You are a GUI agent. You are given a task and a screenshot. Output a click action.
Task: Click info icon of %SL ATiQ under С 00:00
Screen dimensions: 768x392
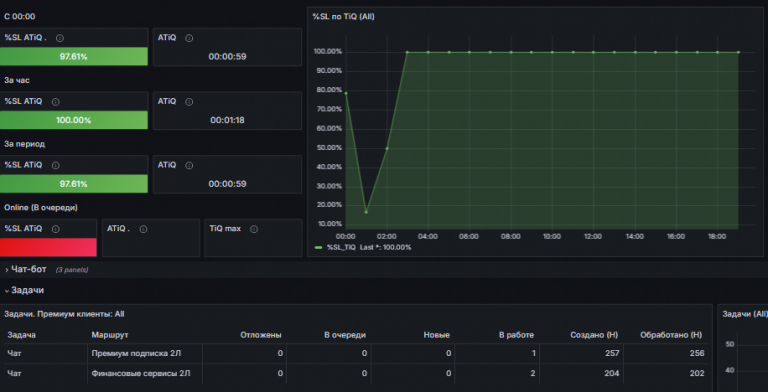[x=60, y=38]
